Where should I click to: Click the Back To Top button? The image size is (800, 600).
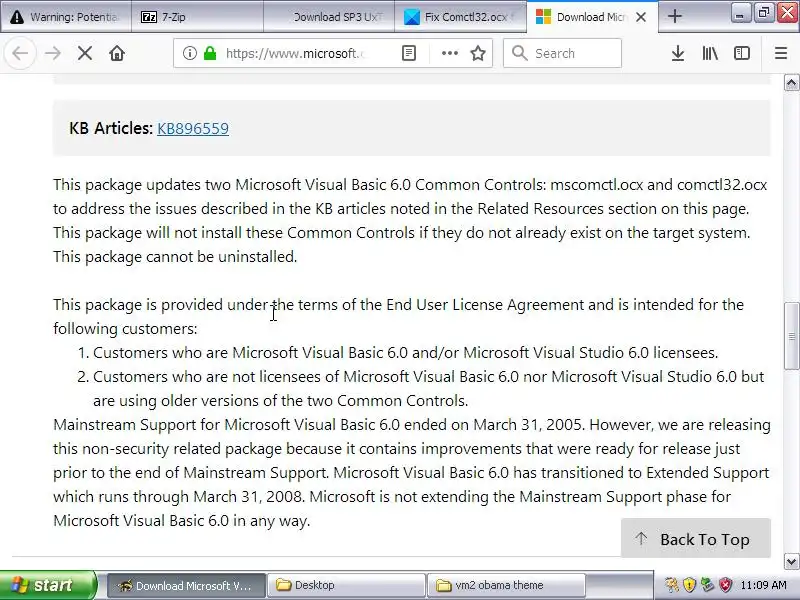click(x=695, y=539)
